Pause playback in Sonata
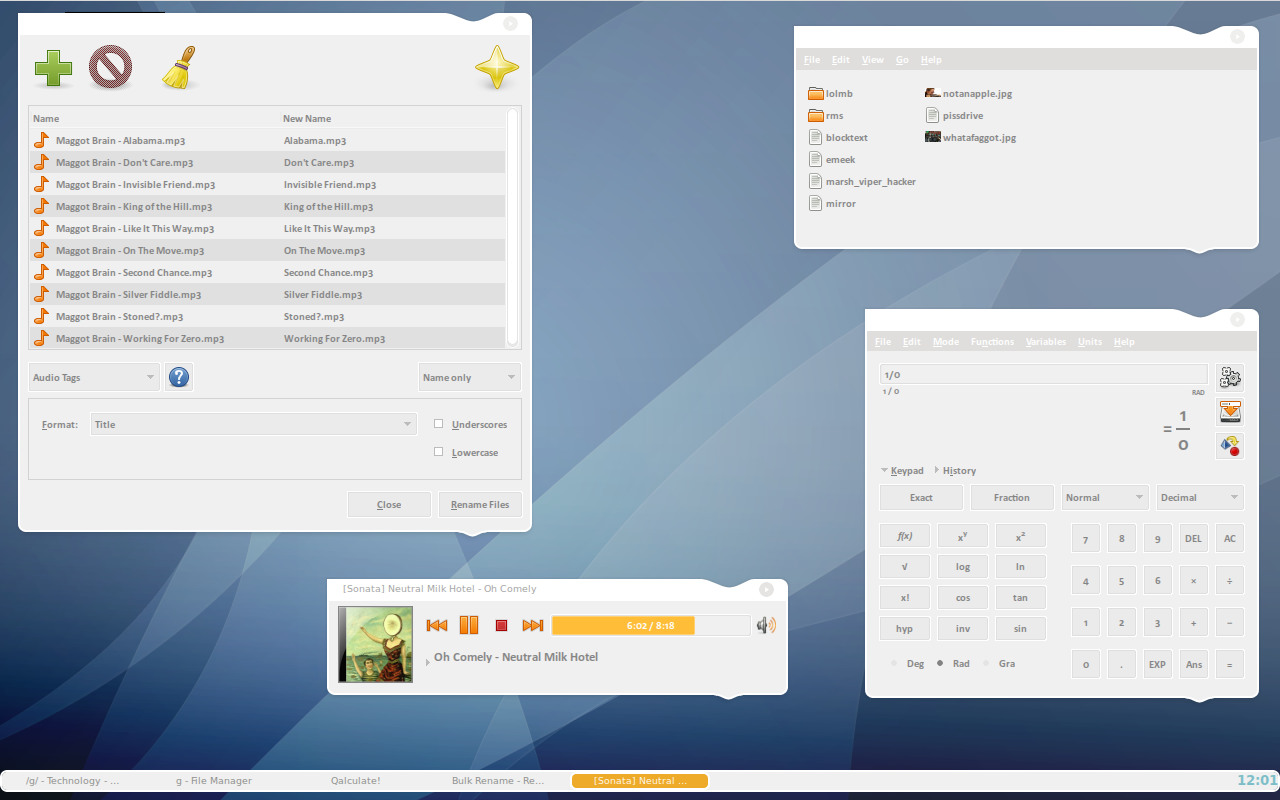The width and height of the screenshot is (1280, 800). [468, 625]
